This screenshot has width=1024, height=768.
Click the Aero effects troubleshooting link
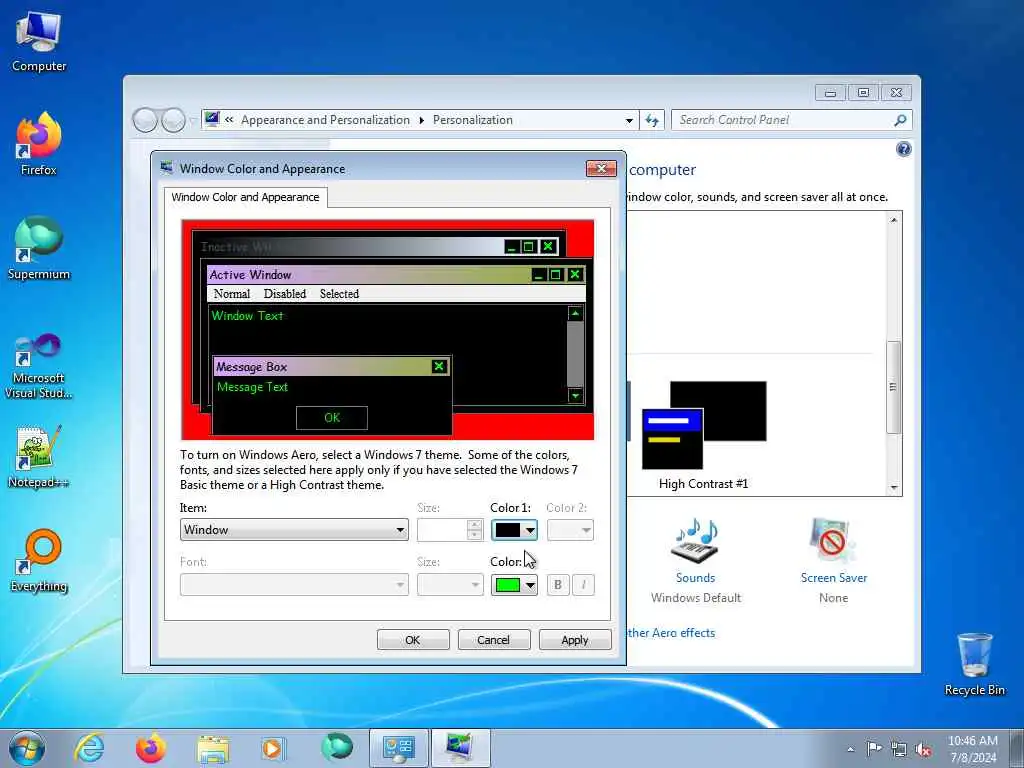[x=671, y=633]
